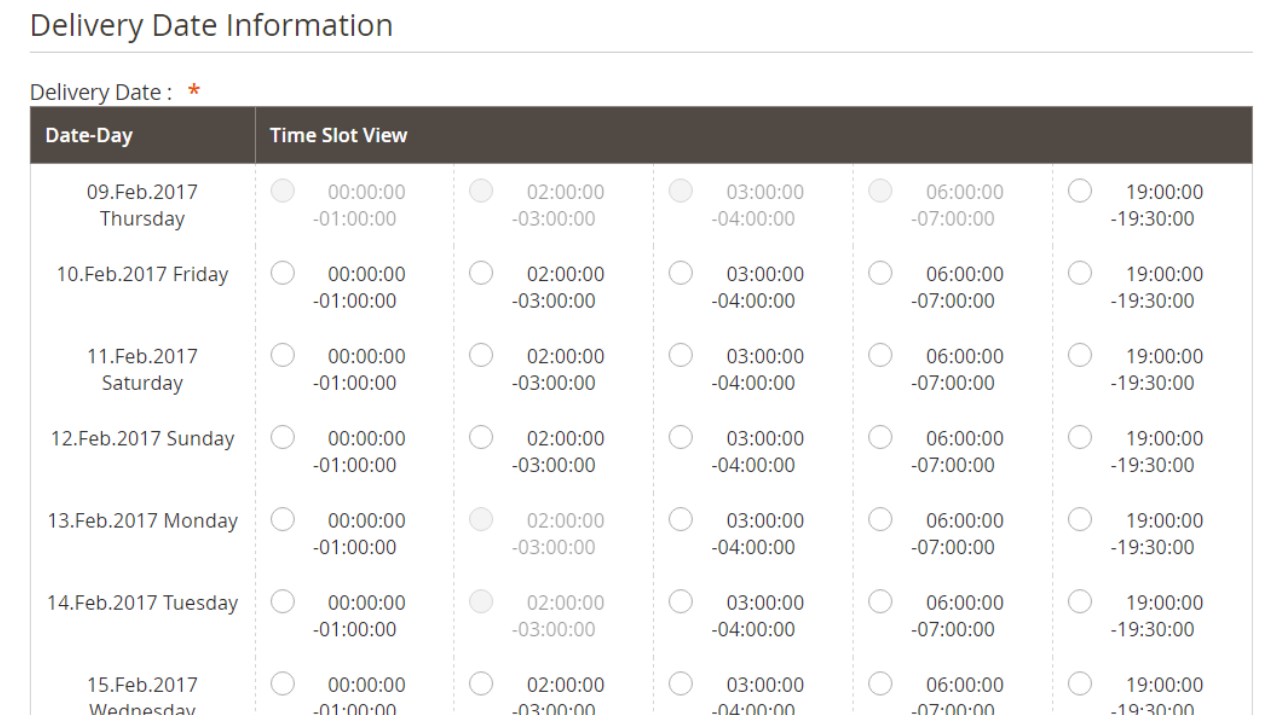Choose Friday 10.Feb 00:00:00-01:00:00 slot
This screenshot has height=728, width=1288.
pyautogui.click(x=283, y=273)
